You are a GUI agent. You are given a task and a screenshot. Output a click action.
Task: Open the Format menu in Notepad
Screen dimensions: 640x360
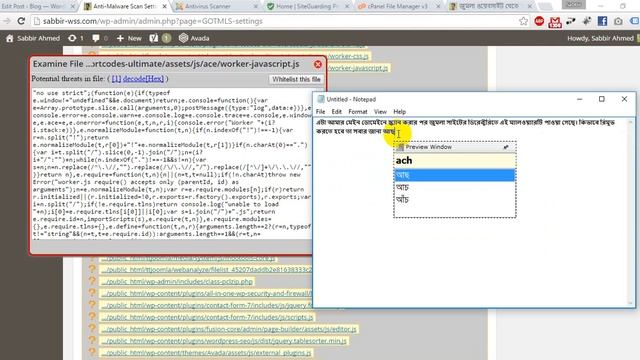358,111
